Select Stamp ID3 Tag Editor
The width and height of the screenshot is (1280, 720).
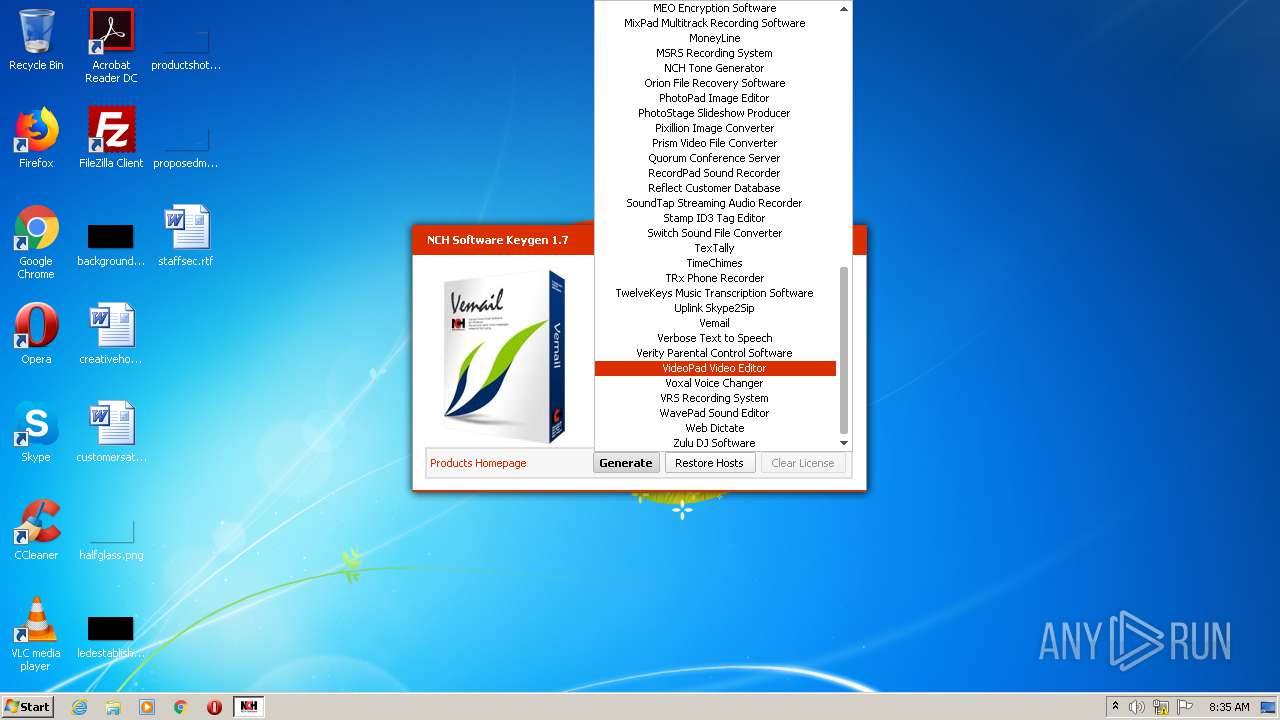click(x=715, y=218)
